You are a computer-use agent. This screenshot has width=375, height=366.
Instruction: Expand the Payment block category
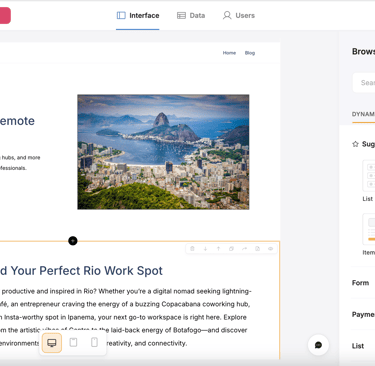tap(363, 314)
